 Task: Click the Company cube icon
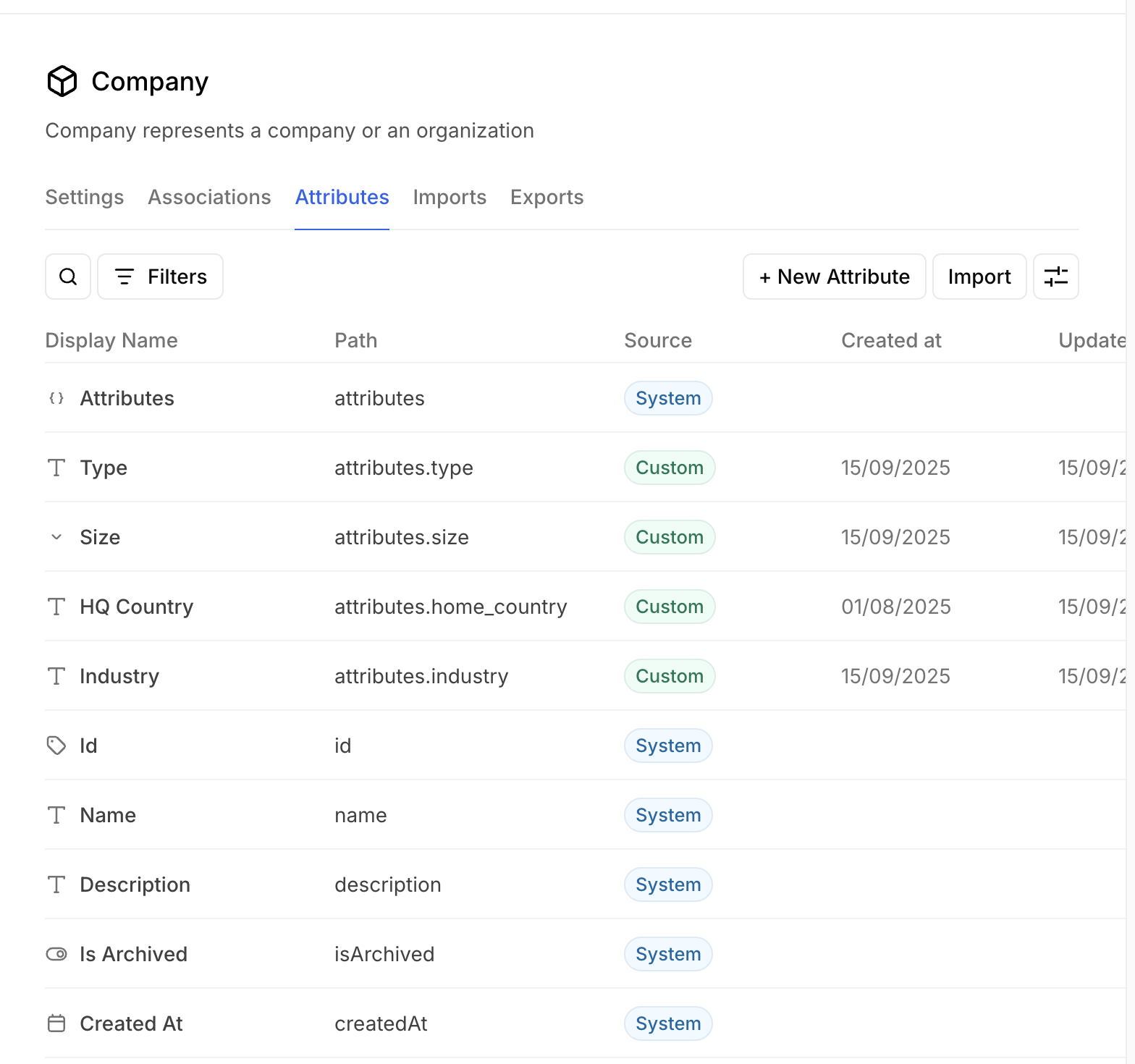point(62,81)
